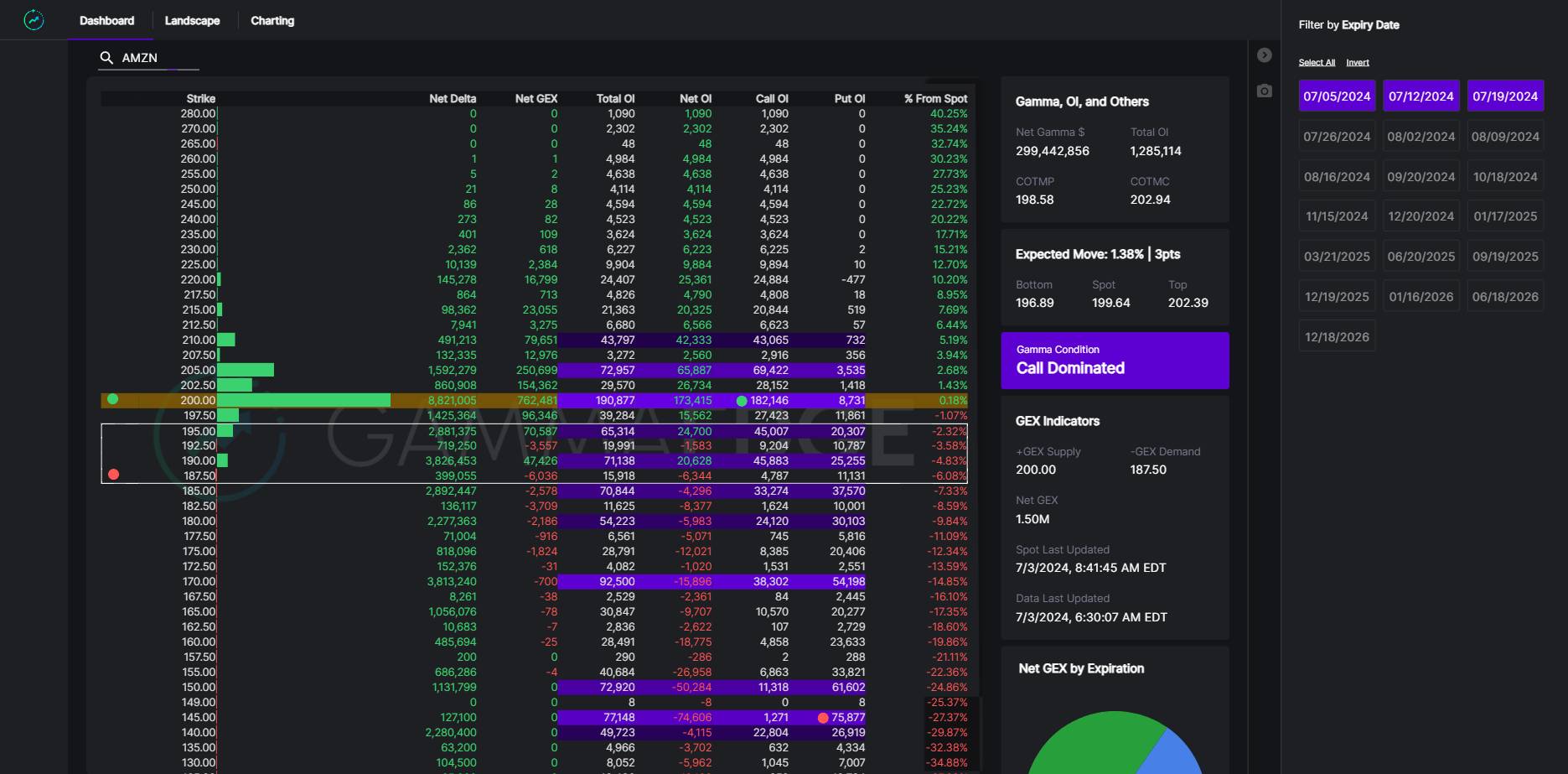
Task: Click the Call OI column header
Action: (x=772, y=98)
